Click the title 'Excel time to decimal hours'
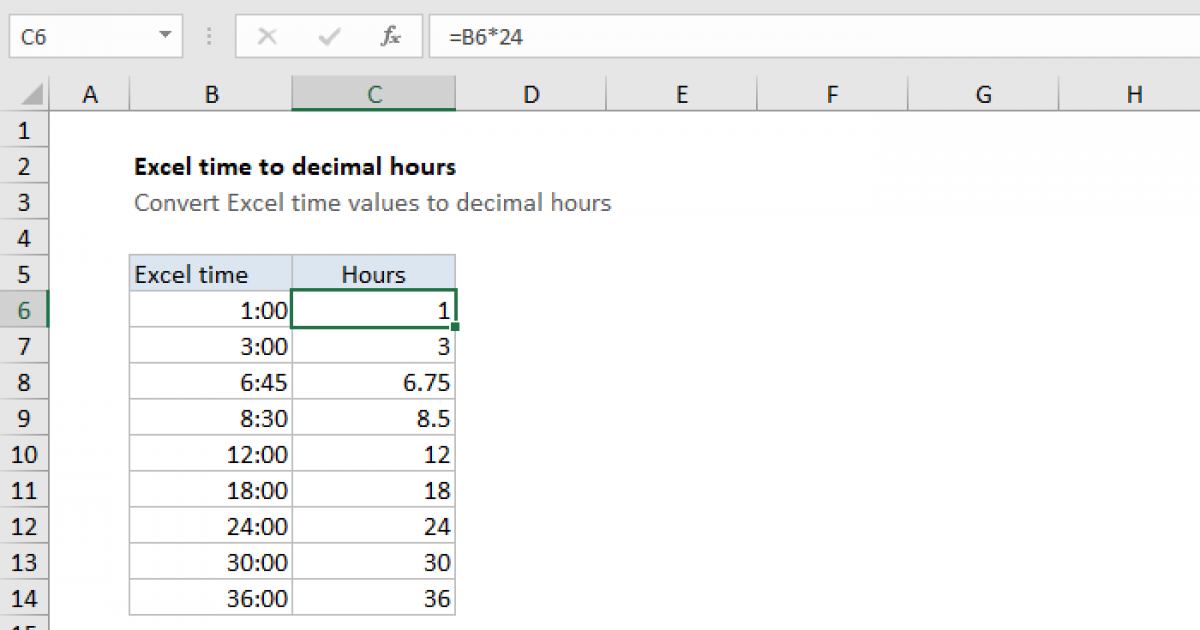1200x630 pixels. point(295,166)
